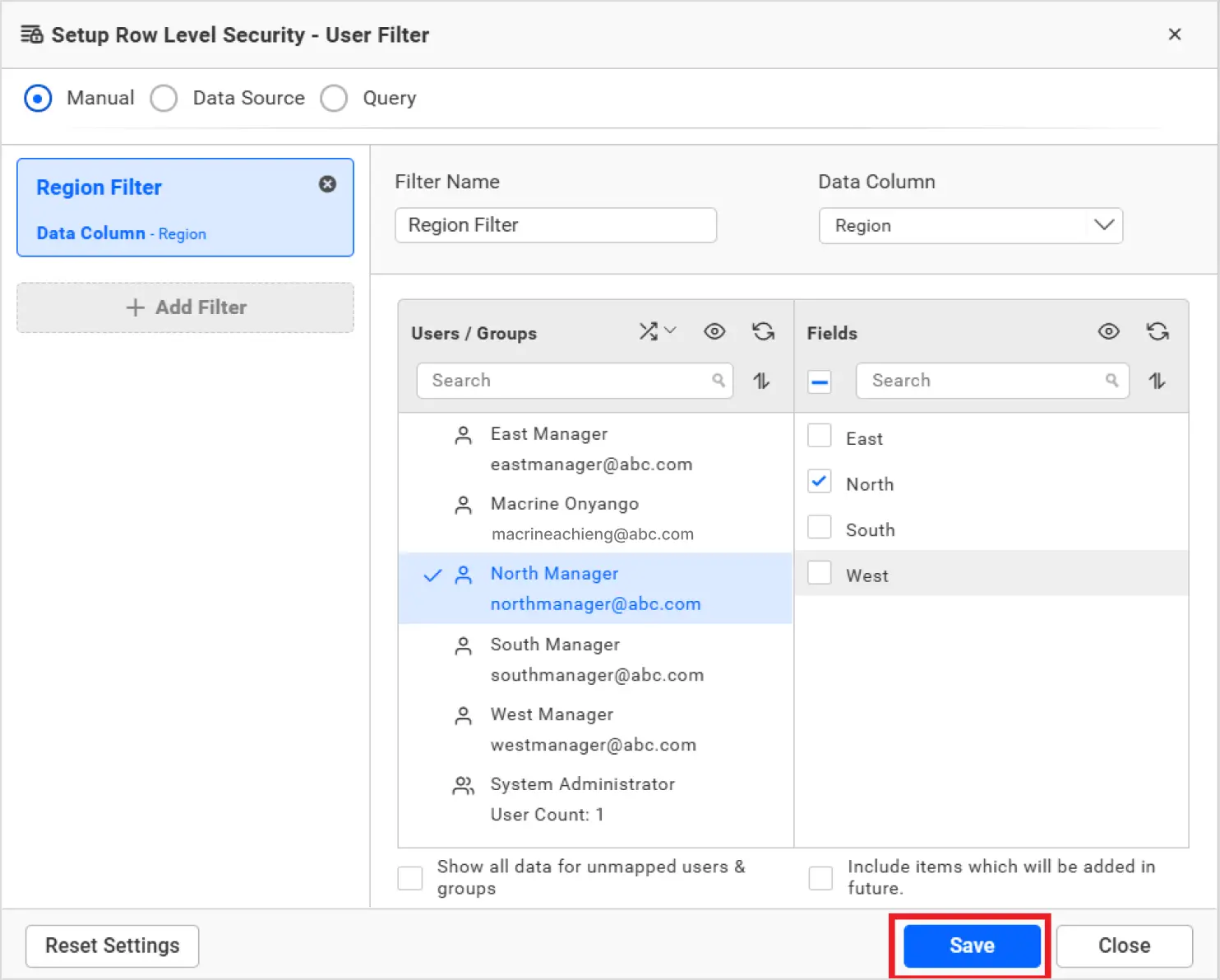
Task: Click the Close button
Action: (1124, 945)
